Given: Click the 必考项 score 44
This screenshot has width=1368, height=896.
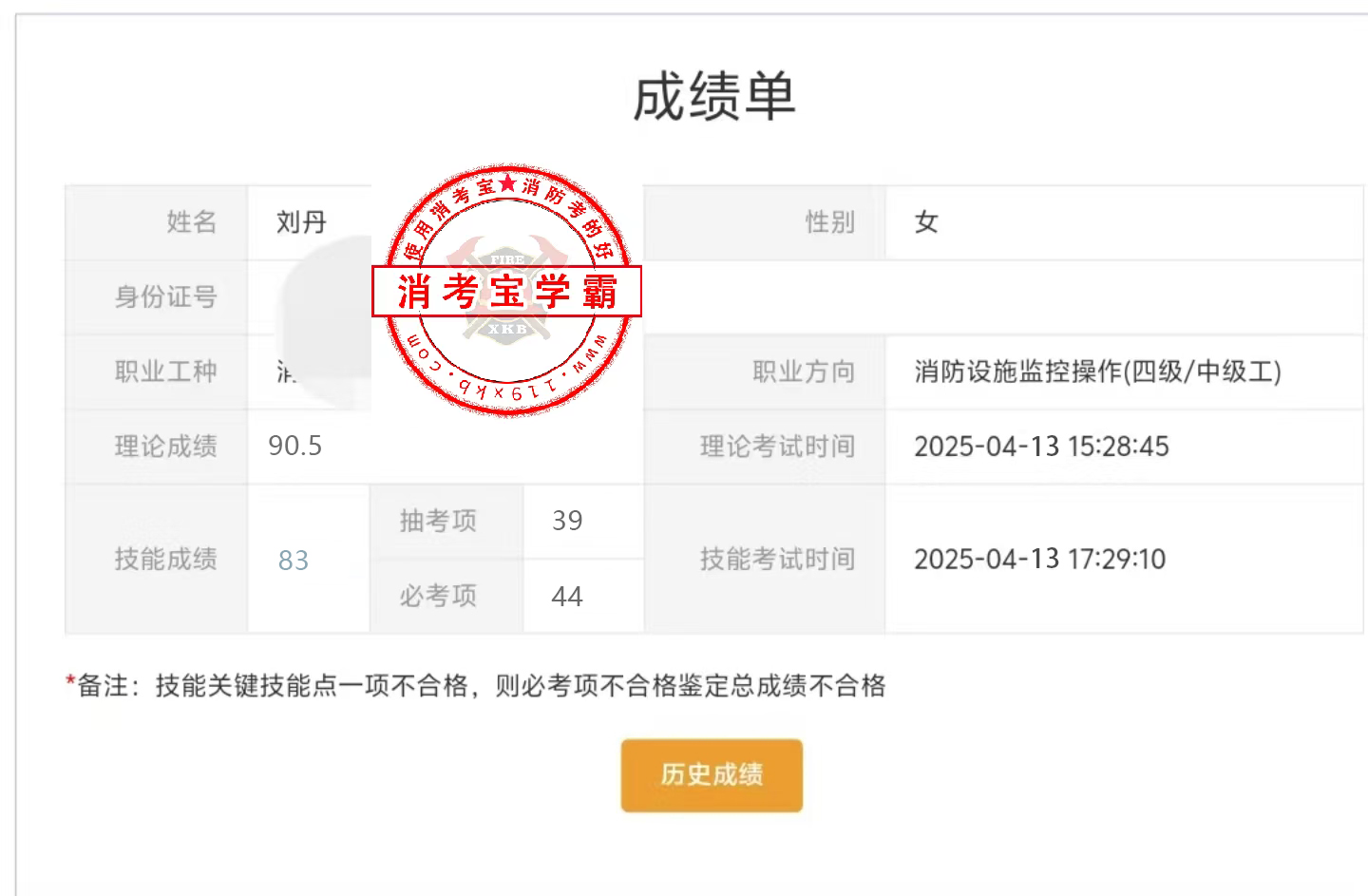Looking at the screenshot, I should pyautogui.click(x=567, y=597).
